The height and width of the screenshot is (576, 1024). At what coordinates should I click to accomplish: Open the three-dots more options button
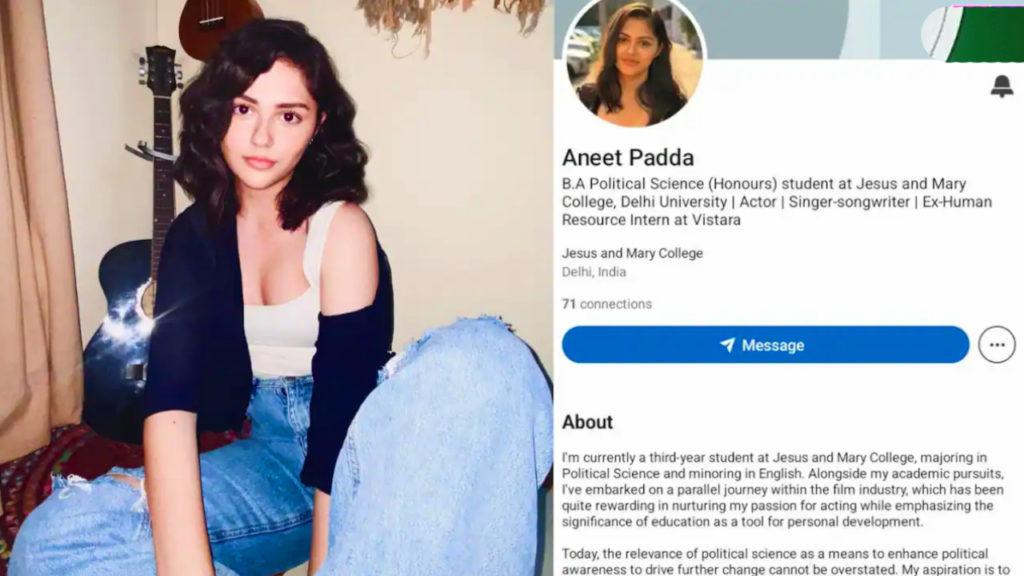coord(997,345)
